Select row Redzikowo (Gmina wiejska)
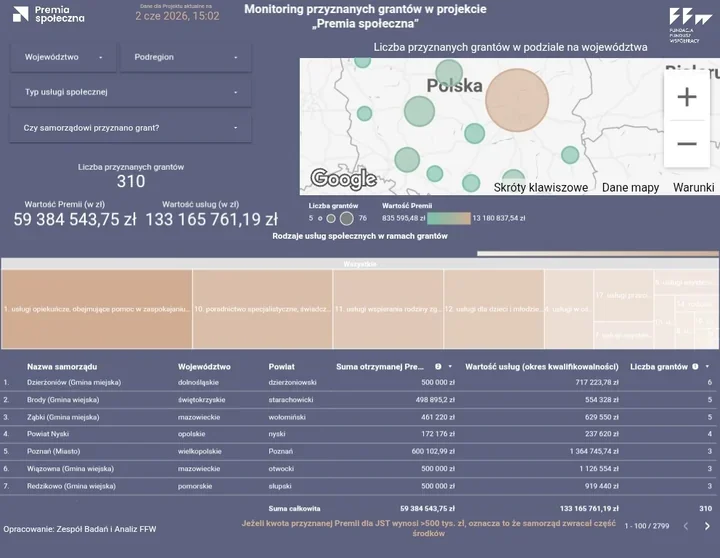This screenshot has width=720, height=558. pos(360,486)
